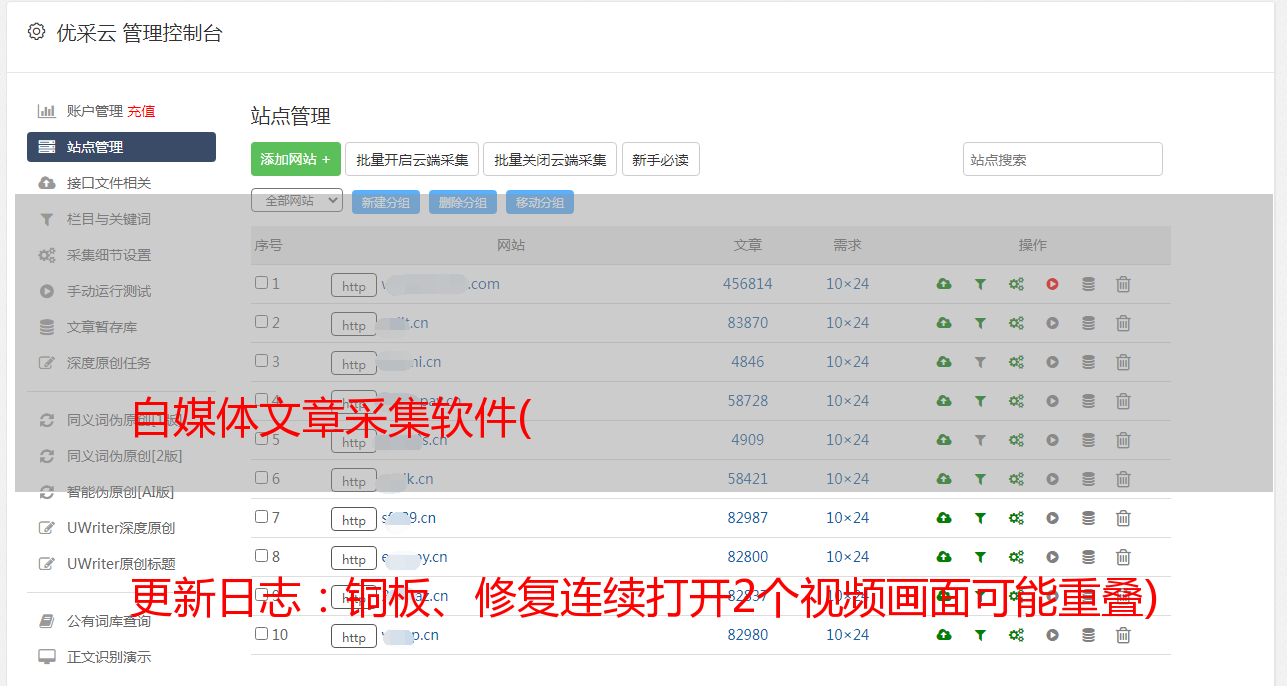1287x686 pixels.
Task: Click the filter icon in row 83870
Action: (980, 323)
